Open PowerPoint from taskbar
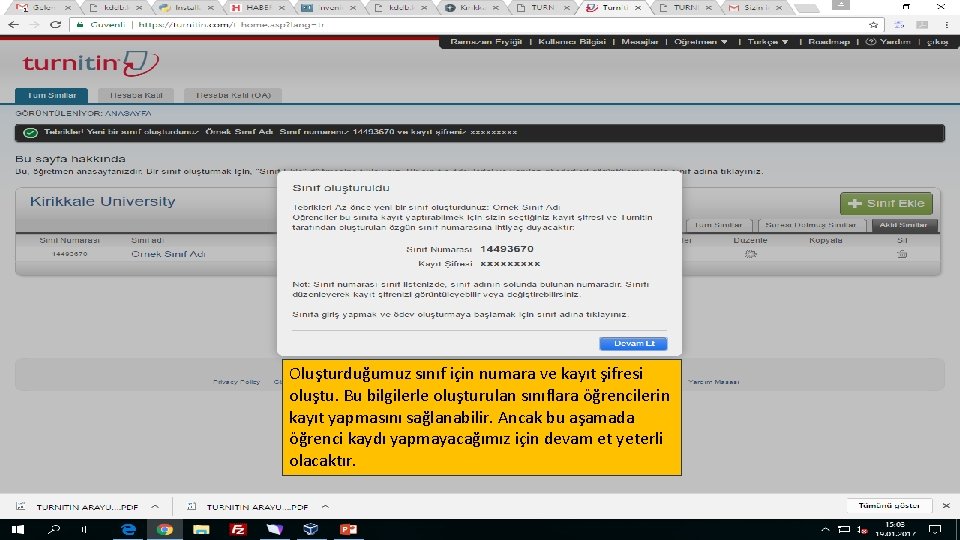Viewport: 960px width, 540px height. [x=348, y=530]
